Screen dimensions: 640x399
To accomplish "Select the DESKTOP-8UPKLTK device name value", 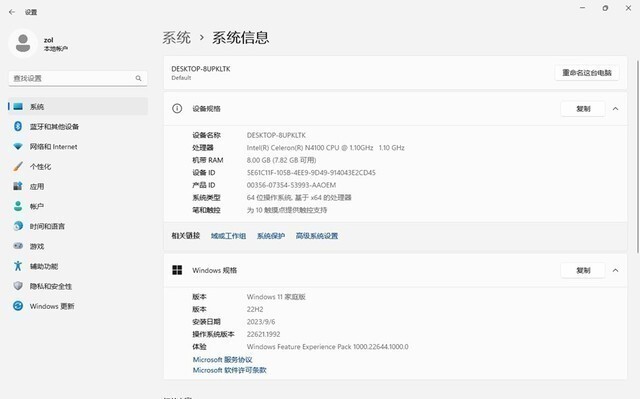I will [276, 135].
